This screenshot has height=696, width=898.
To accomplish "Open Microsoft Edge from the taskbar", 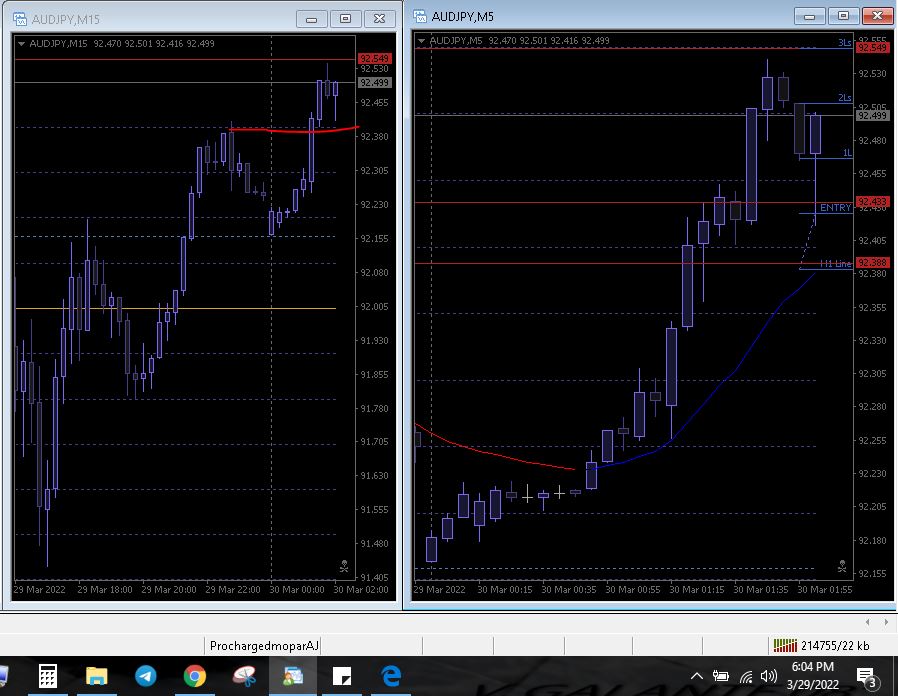I will click(x=391, y=677).
